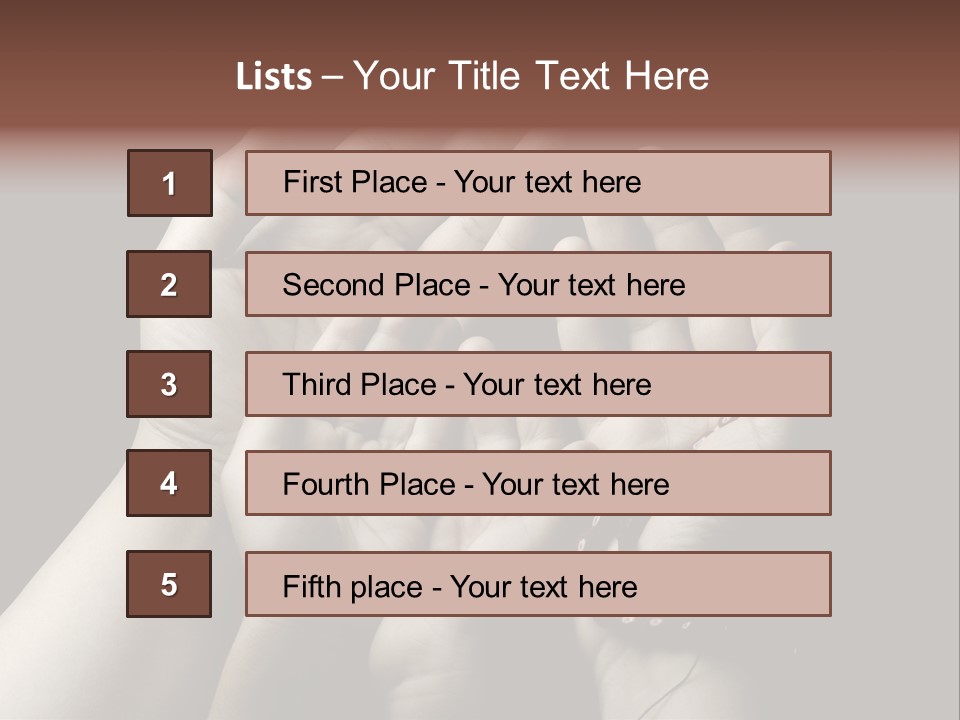This screenshot has width=960, height=720.
Task: Click the word Second in the list
Action: tap(334, 285)
